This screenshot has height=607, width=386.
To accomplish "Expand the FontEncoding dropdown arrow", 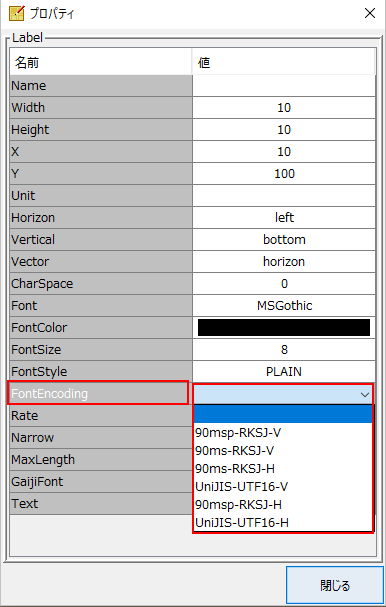I will tap(365, 394).
